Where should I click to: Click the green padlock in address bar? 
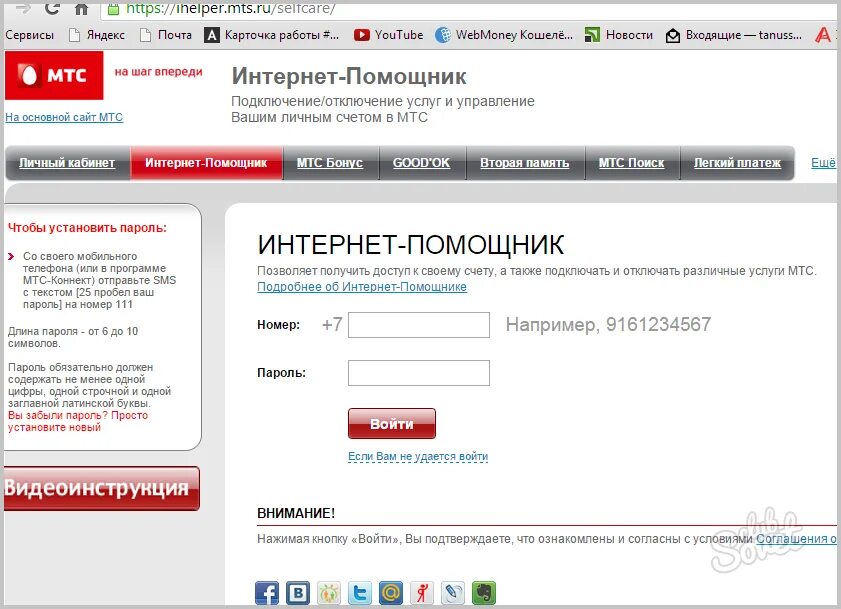(113, 9)
